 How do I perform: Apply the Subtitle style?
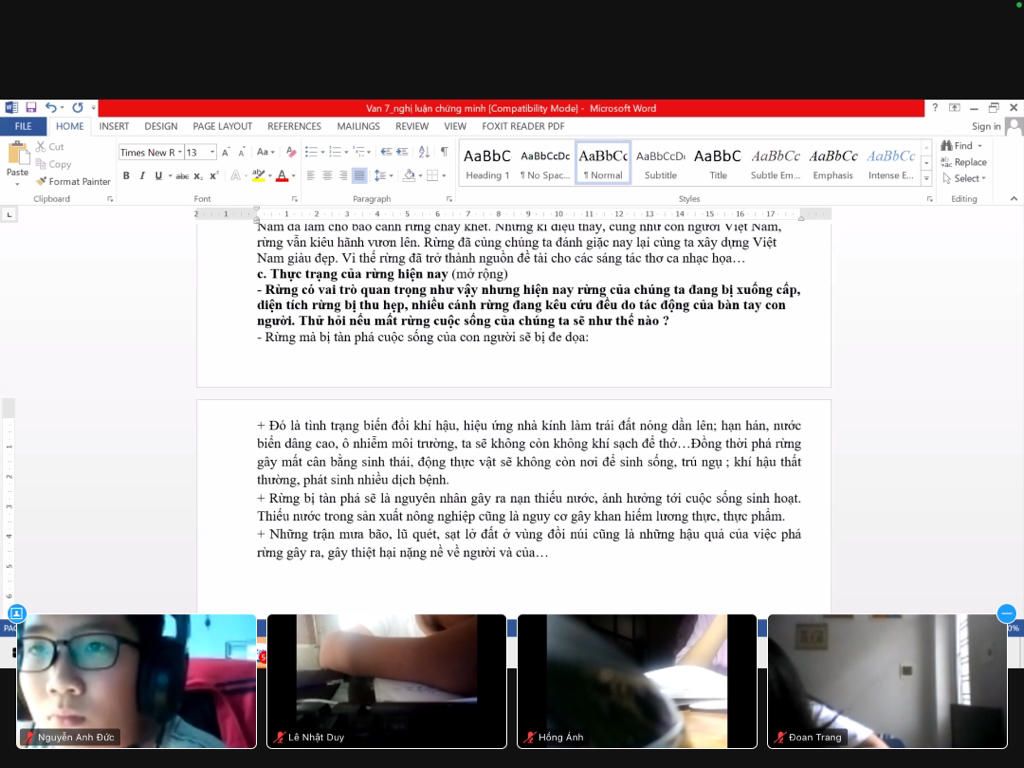pyautogui.click(x=660, y=163)
